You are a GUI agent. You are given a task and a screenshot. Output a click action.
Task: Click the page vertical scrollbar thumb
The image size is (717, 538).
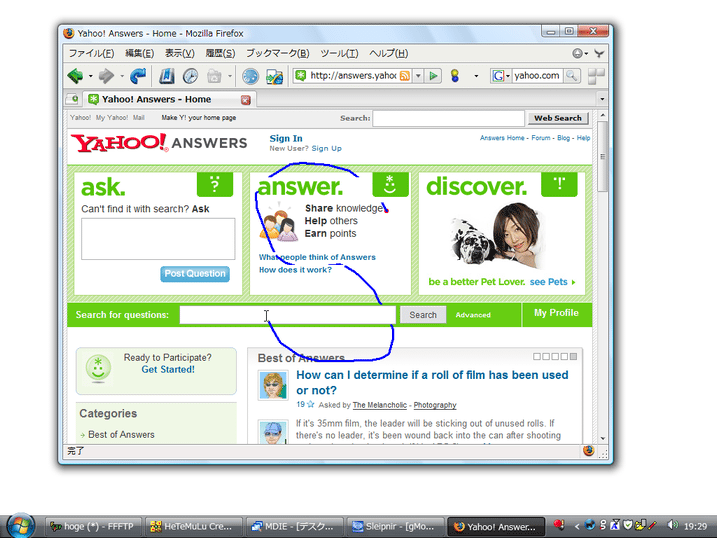[x=603, y=156]
